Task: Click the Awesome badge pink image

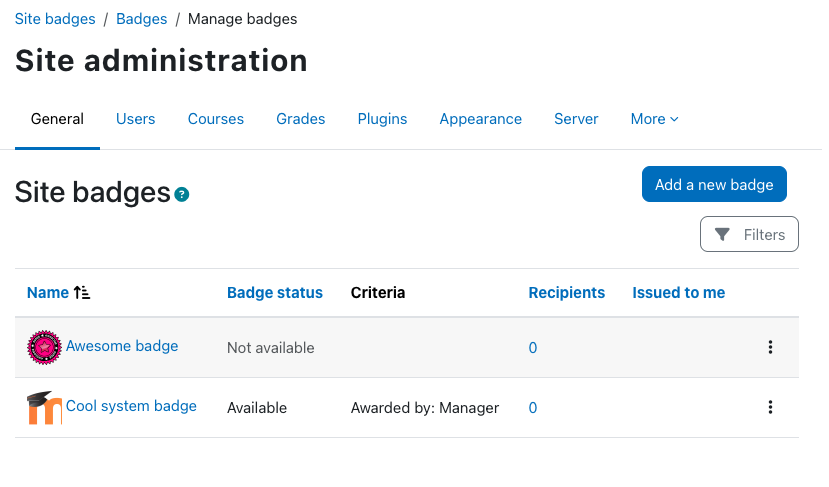Action: click(x=44, y=347)
